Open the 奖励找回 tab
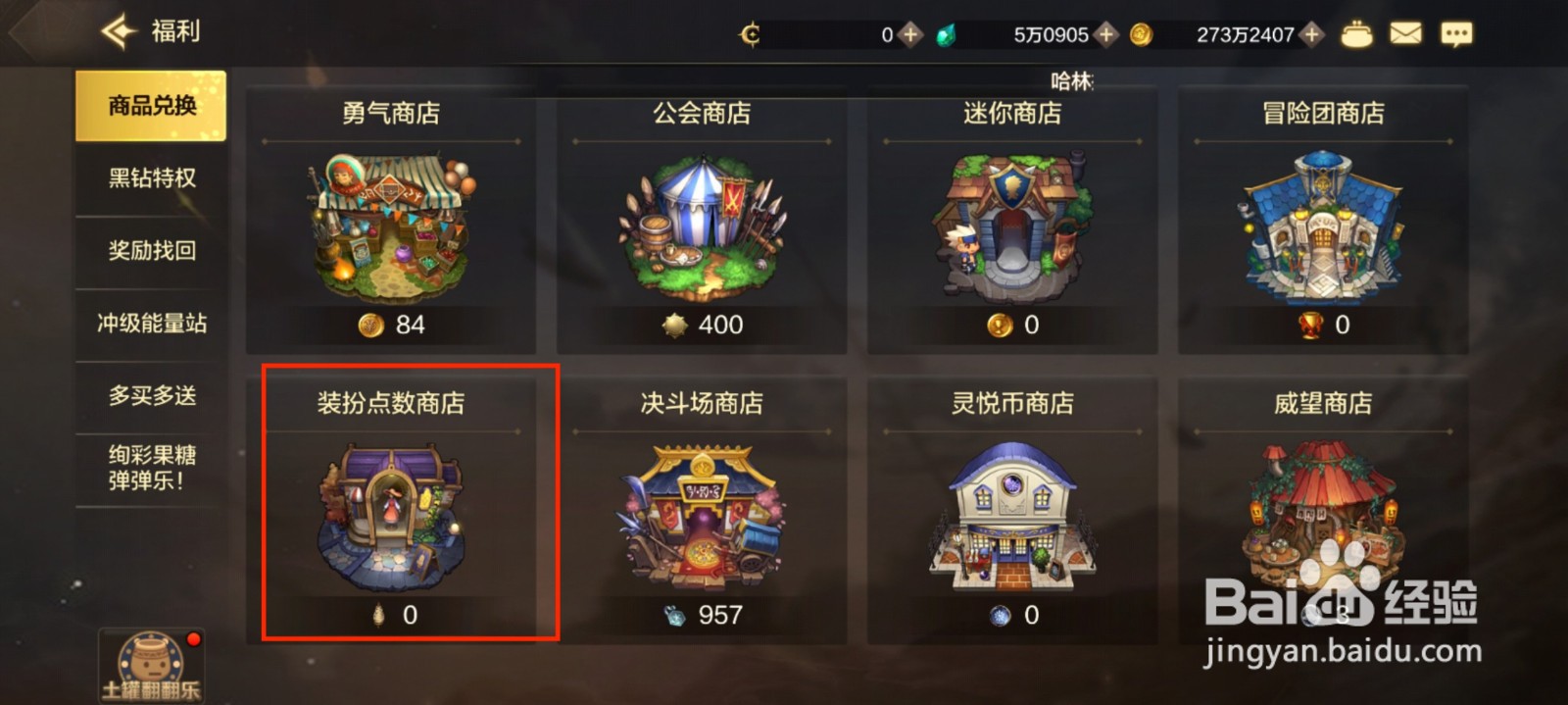This screenshot has width=1568, height=705. [151, 251]
